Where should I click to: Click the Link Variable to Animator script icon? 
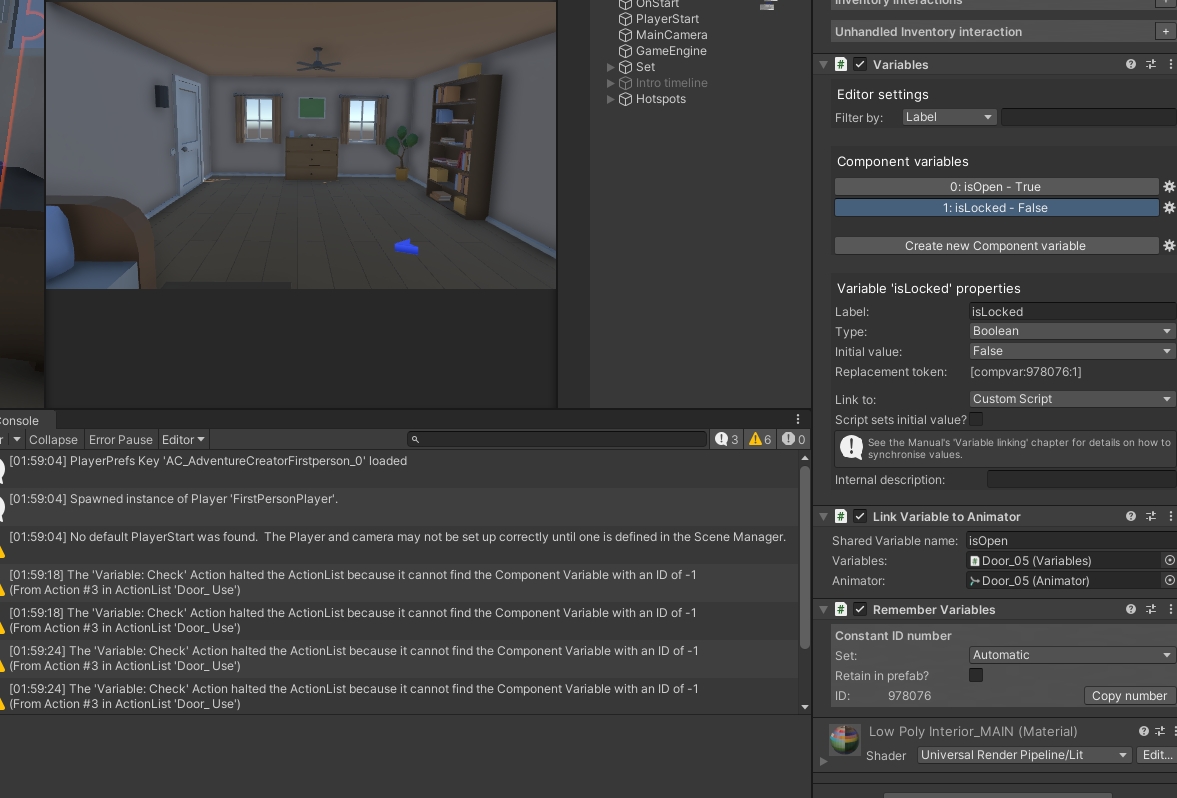[841, 516]
